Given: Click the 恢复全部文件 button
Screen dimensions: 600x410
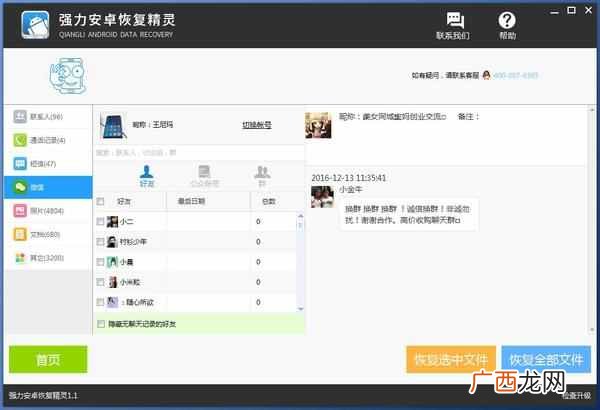Looking at the screenshot, I should coord(546,359).
